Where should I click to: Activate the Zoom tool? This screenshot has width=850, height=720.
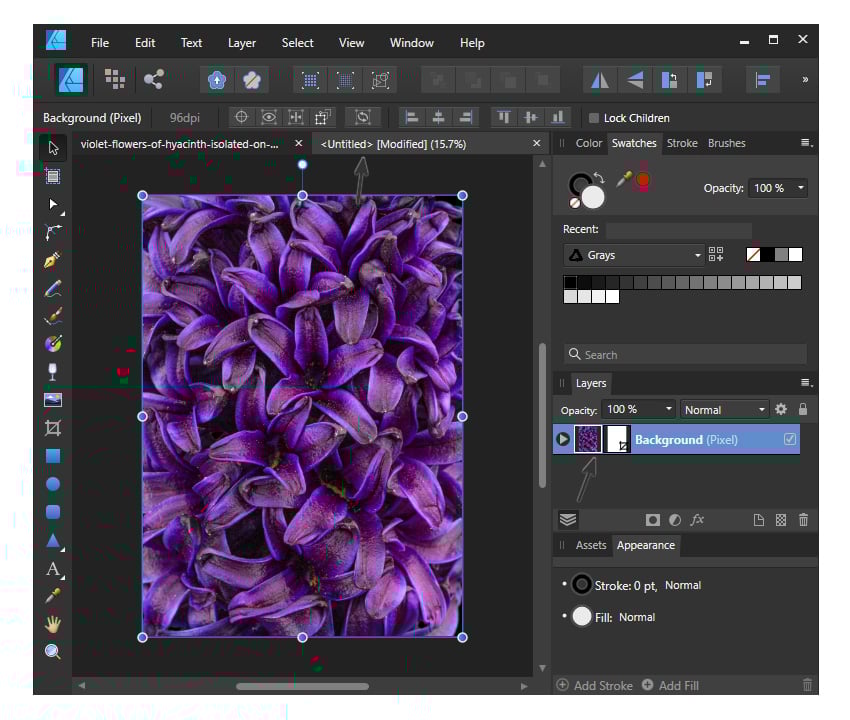click(x=53, y=652)
